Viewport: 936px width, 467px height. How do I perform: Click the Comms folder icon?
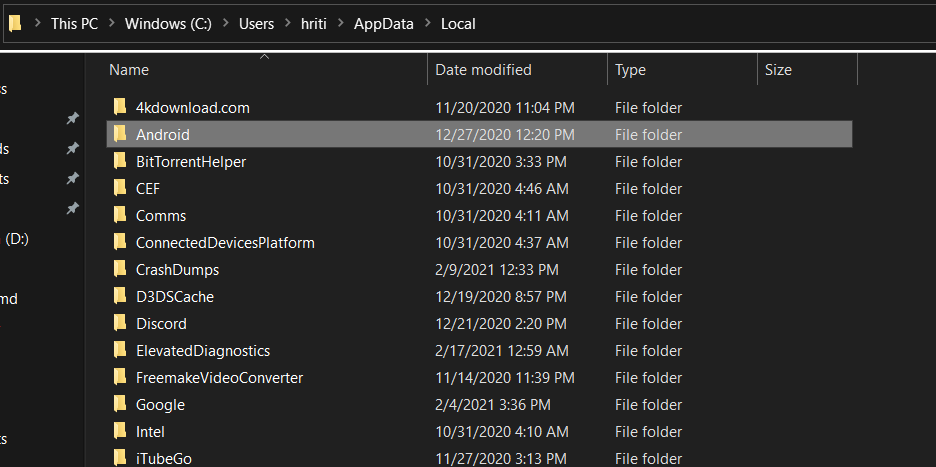[120, 215]
